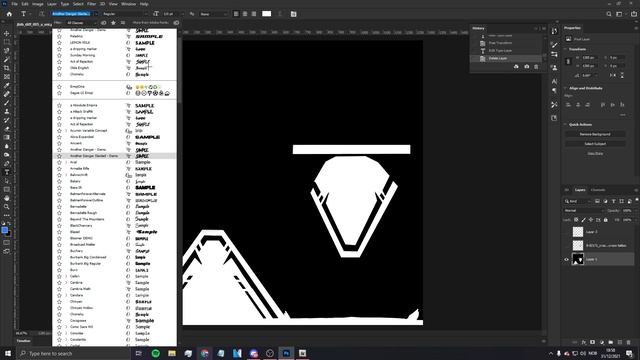
Task: Create new snapshot in History panel
Action: coord(527,67)
